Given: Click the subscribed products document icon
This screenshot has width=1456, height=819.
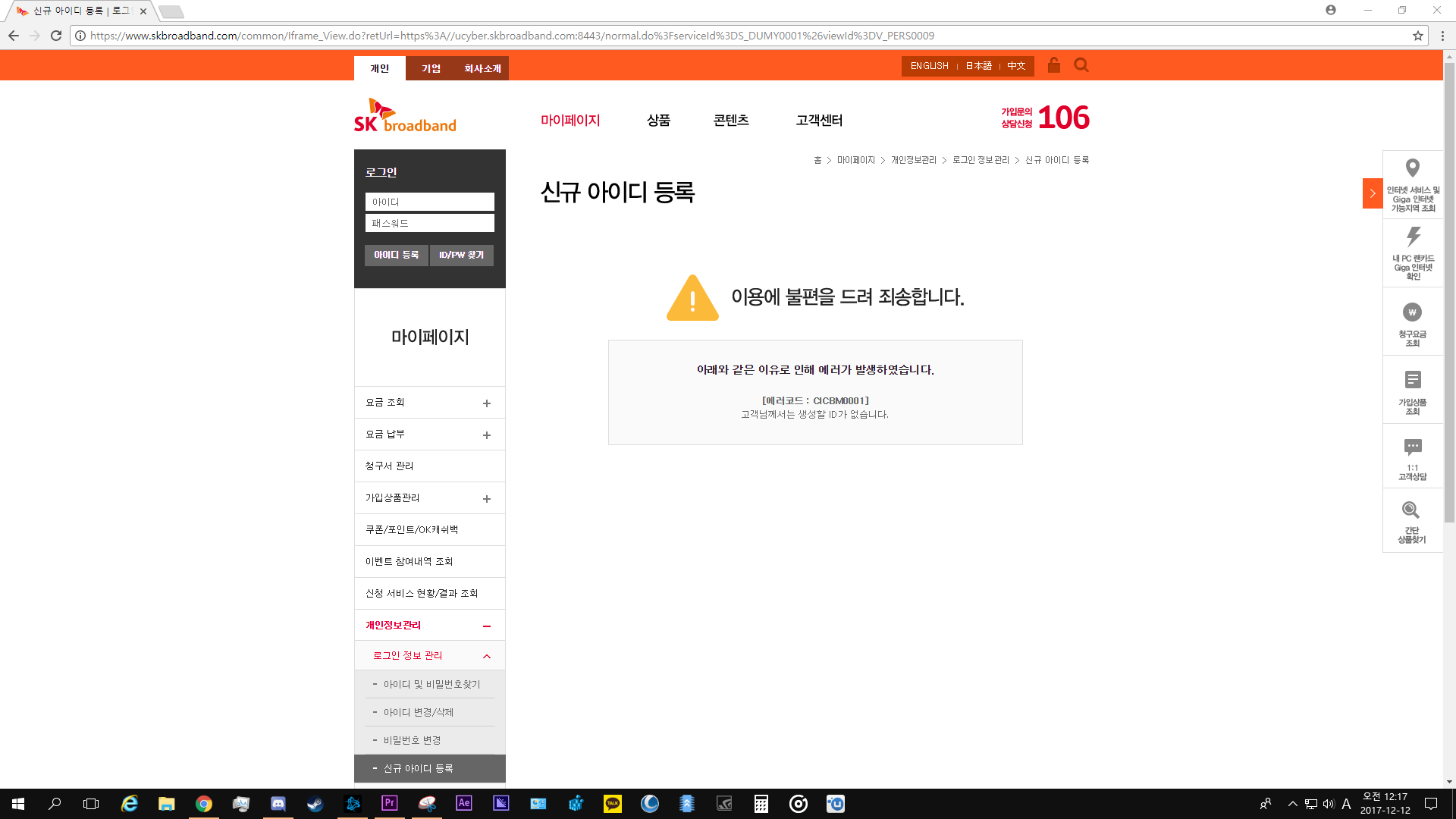Looking at the screenshot, I should [x=1412, y=380].
